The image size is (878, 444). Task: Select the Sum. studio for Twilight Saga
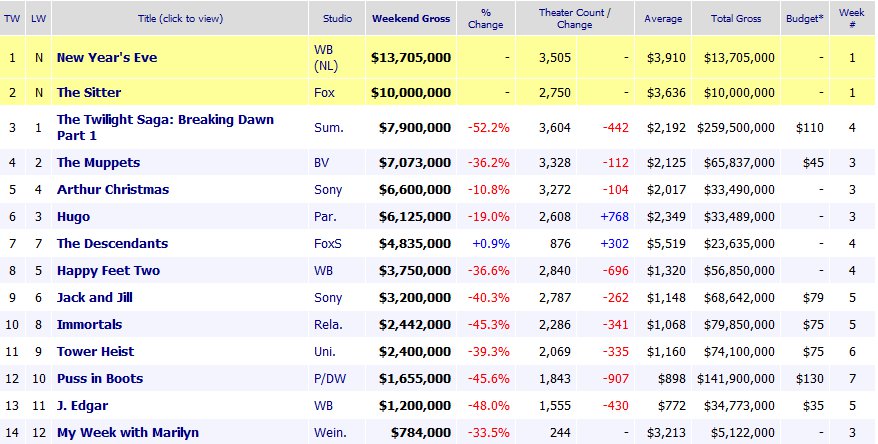tap(329, 128)
